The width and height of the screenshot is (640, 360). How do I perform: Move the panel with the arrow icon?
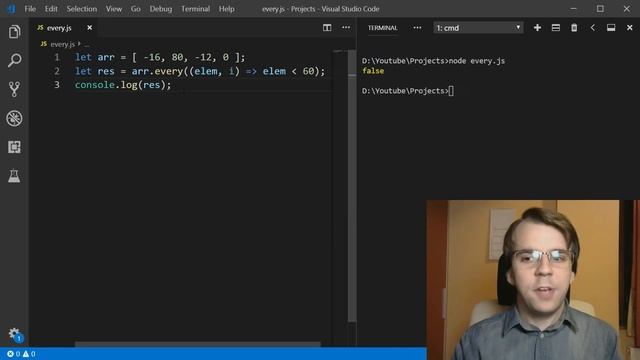pyautogui.click(x=593, y=28)
